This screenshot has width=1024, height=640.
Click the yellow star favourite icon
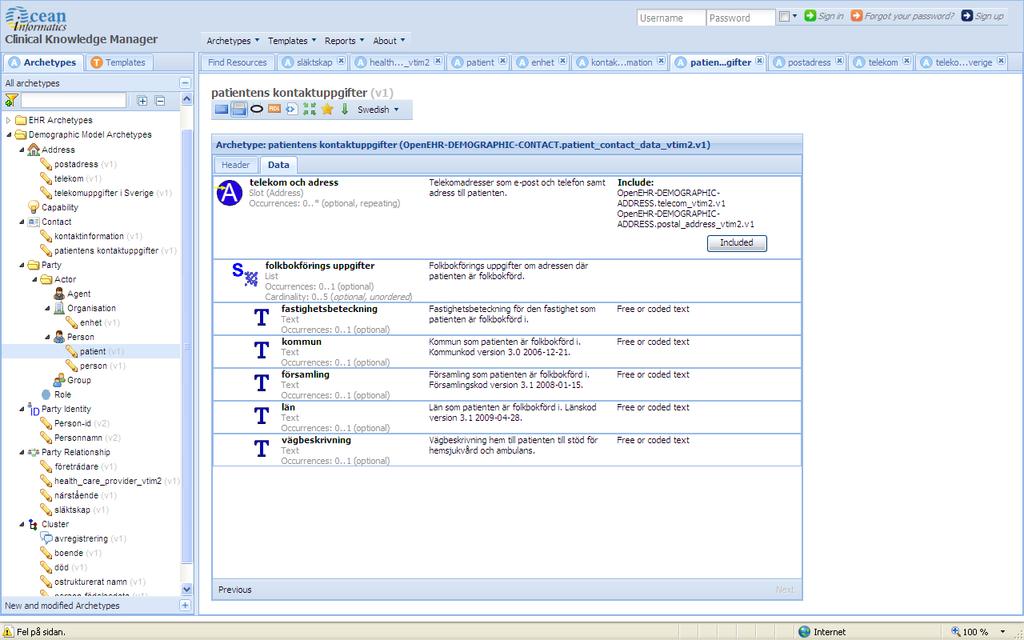[327, 110]
